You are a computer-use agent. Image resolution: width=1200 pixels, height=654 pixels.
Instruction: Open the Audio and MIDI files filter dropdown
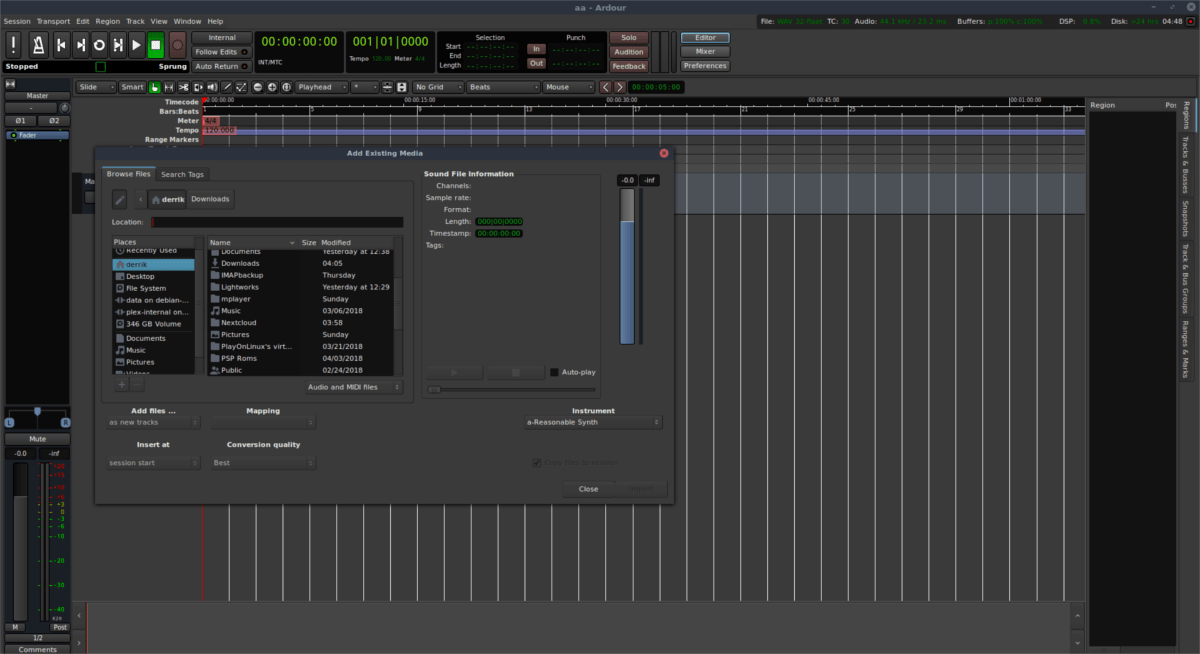point(354,387)
